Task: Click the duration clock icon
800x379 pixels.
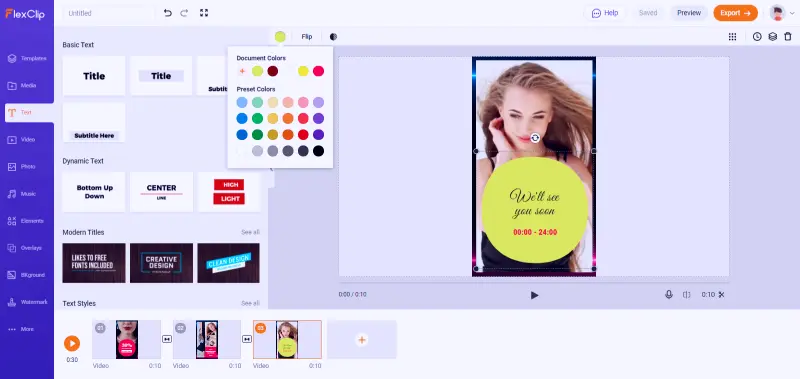Action: click(757, 37)
